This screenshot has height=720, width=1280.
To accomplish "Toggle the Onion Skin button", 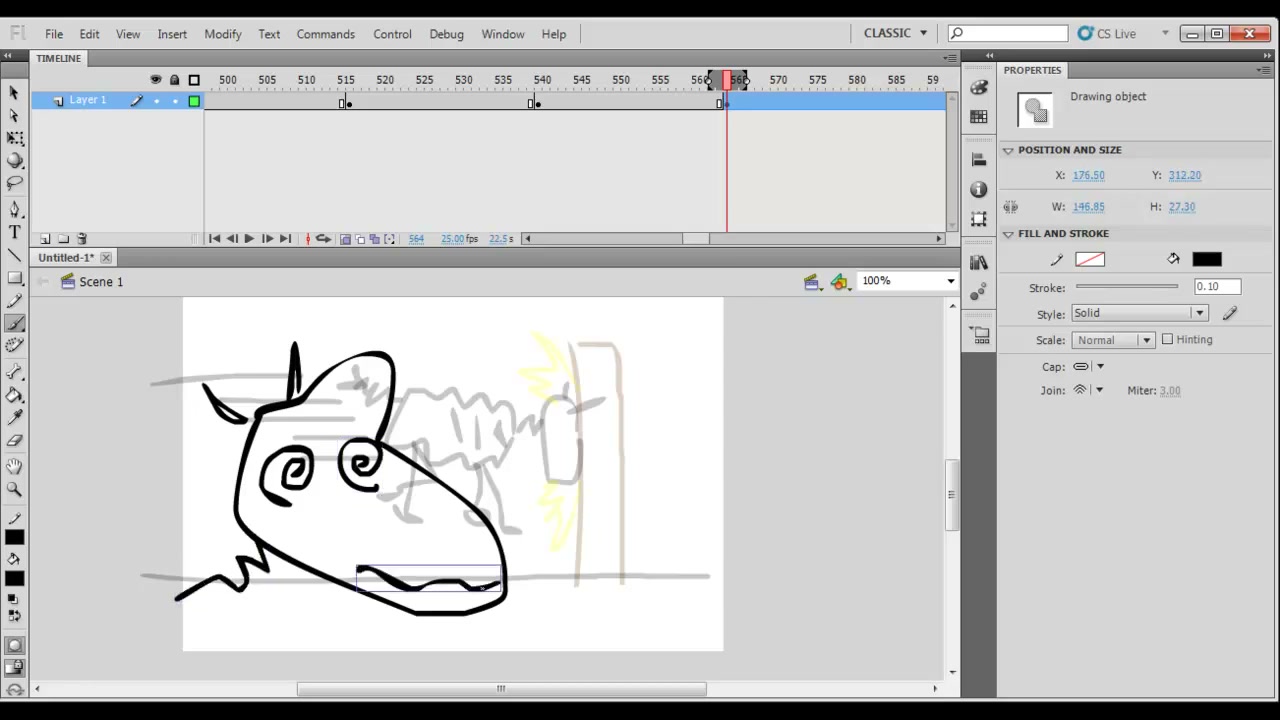I will [345, 239].
